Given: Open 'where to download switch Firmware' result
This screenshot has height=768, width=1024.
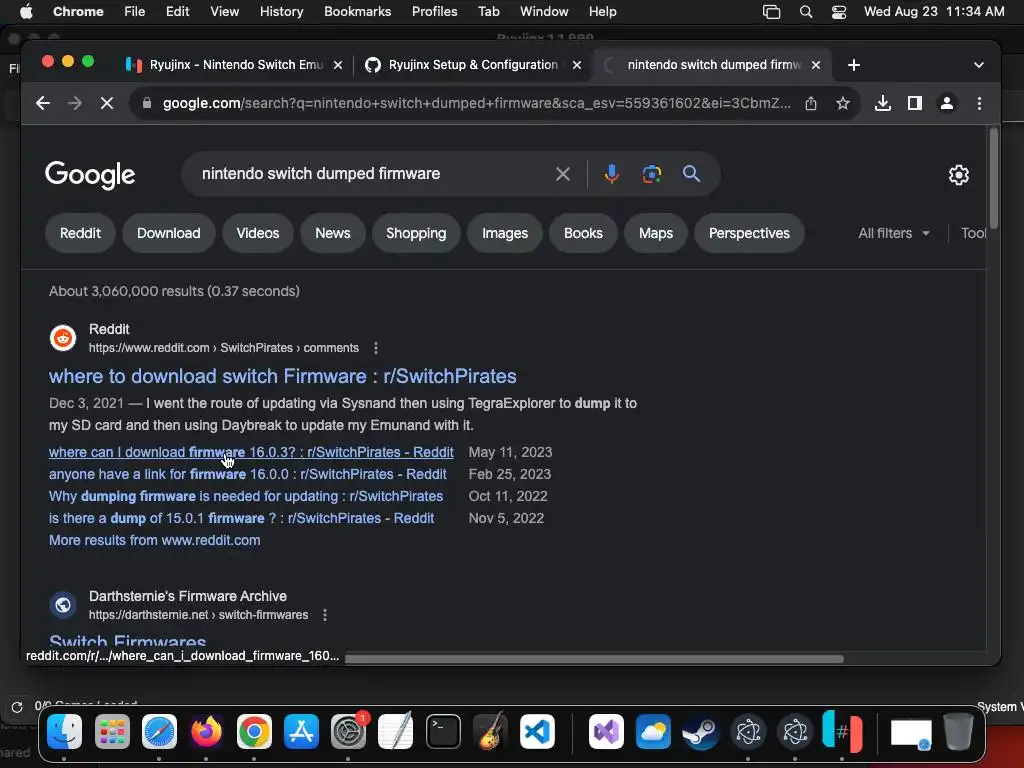Looking at the screenshot, I should [x=282, y=376].
